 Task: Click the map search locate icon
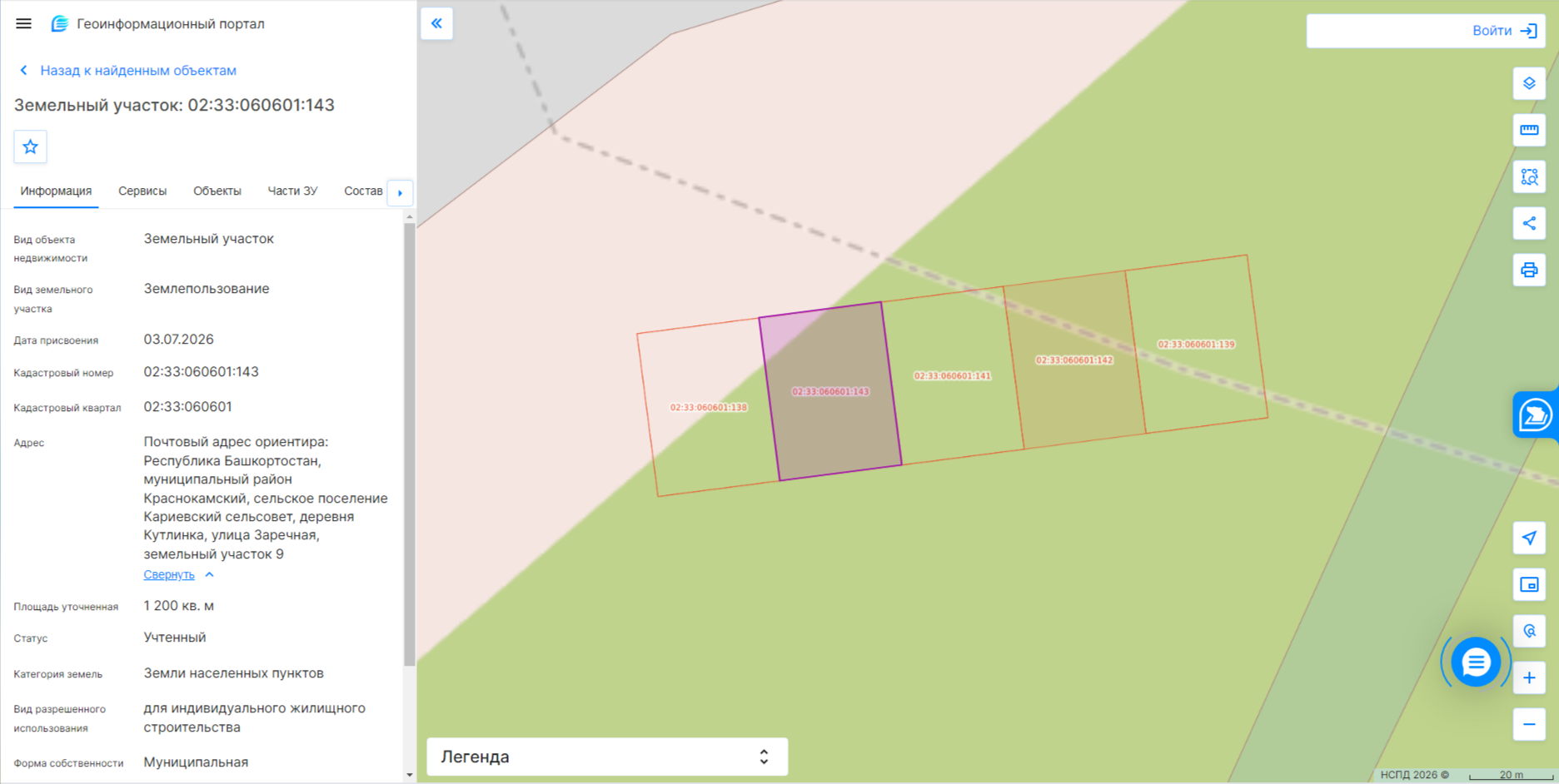[x=1529, y=631]
